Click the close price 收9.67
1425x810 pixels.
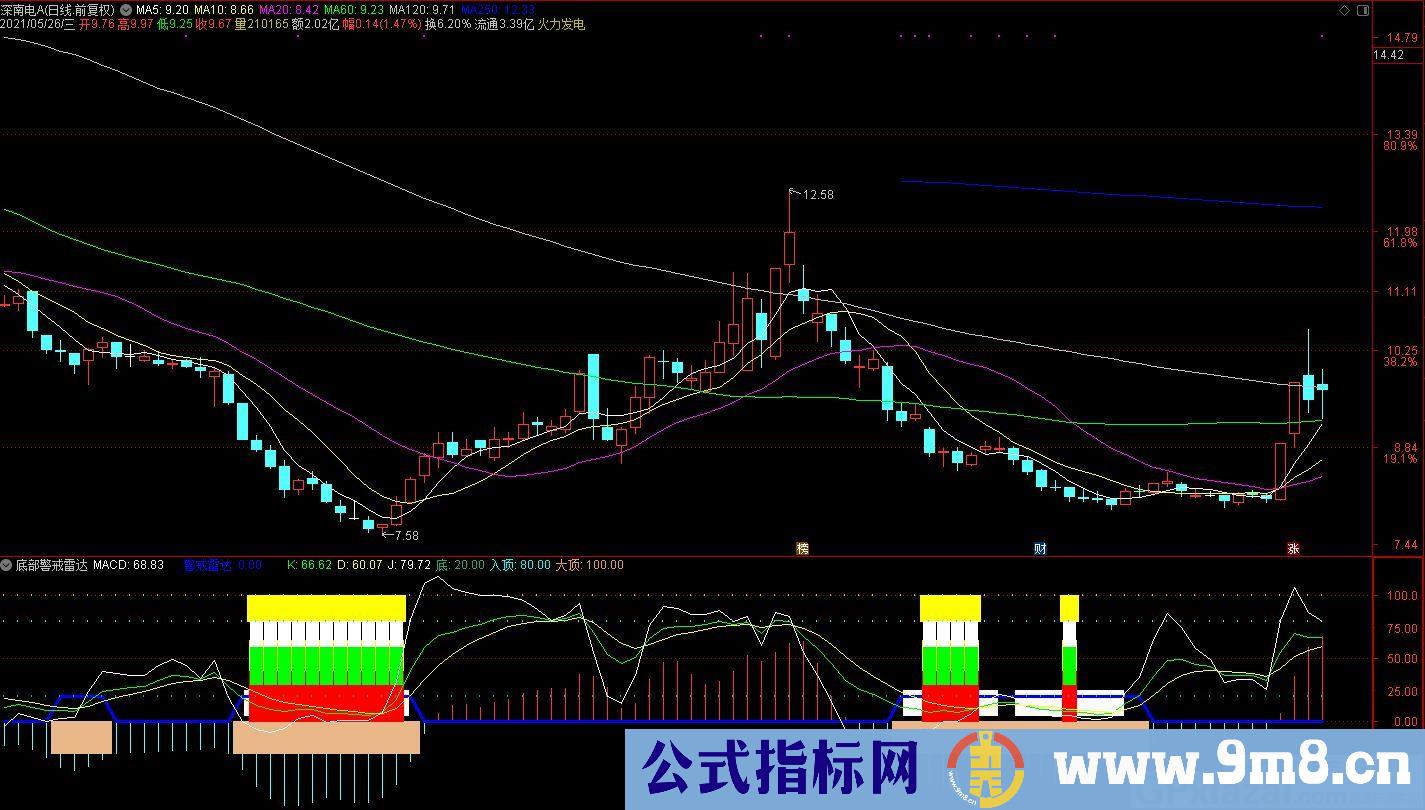[213, 24]
